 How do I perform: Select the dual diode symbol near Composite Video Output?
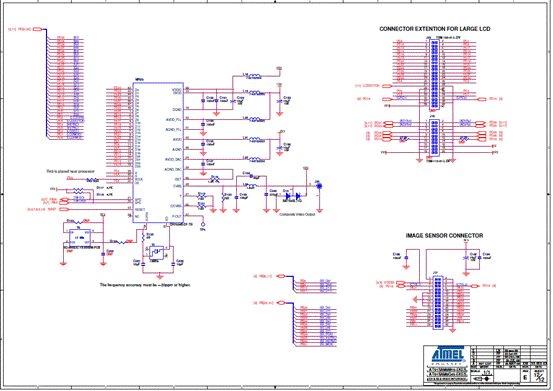pos(293,195)
